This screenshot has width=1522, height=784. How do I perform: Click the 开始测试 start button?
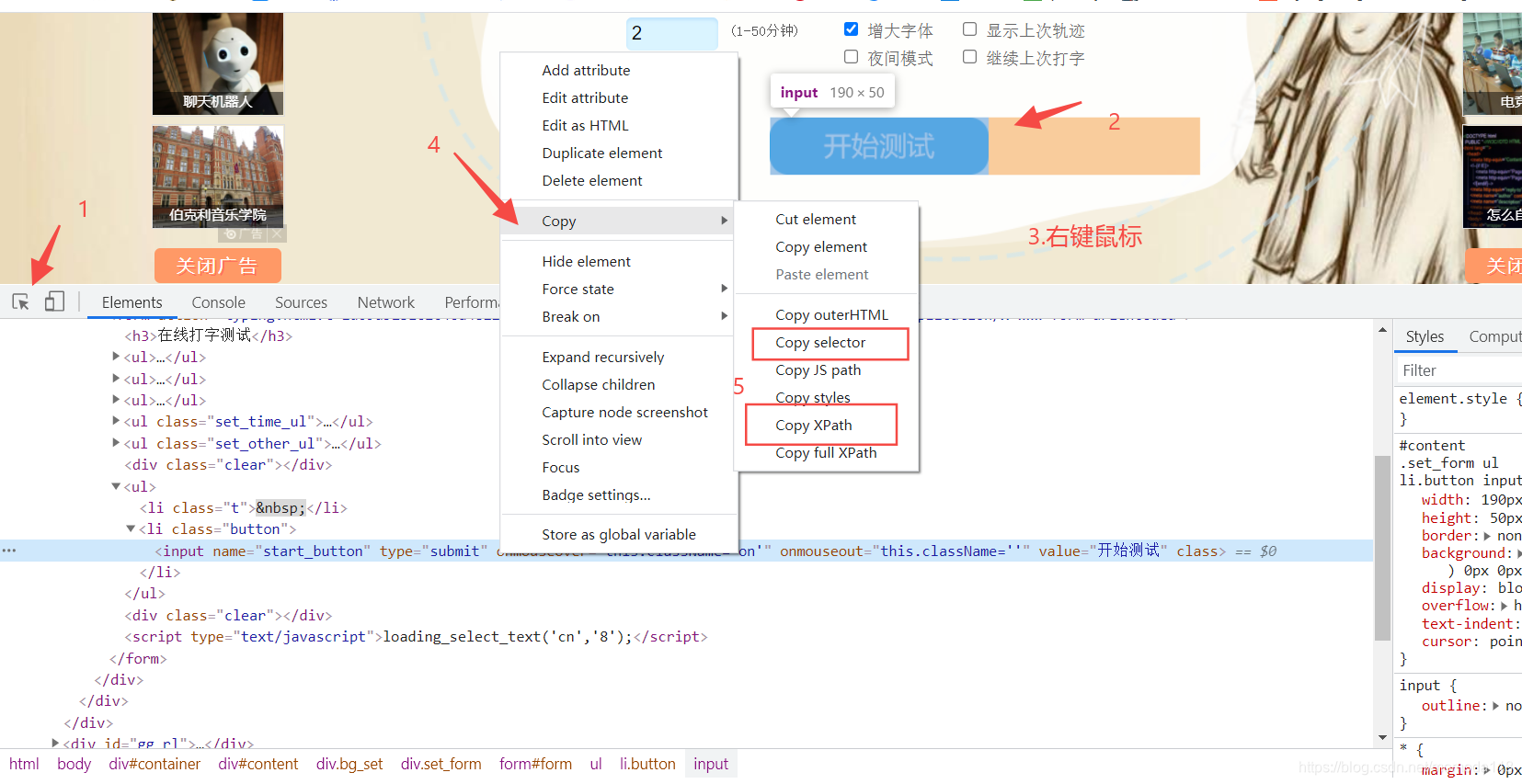click(x=879, y=146)
